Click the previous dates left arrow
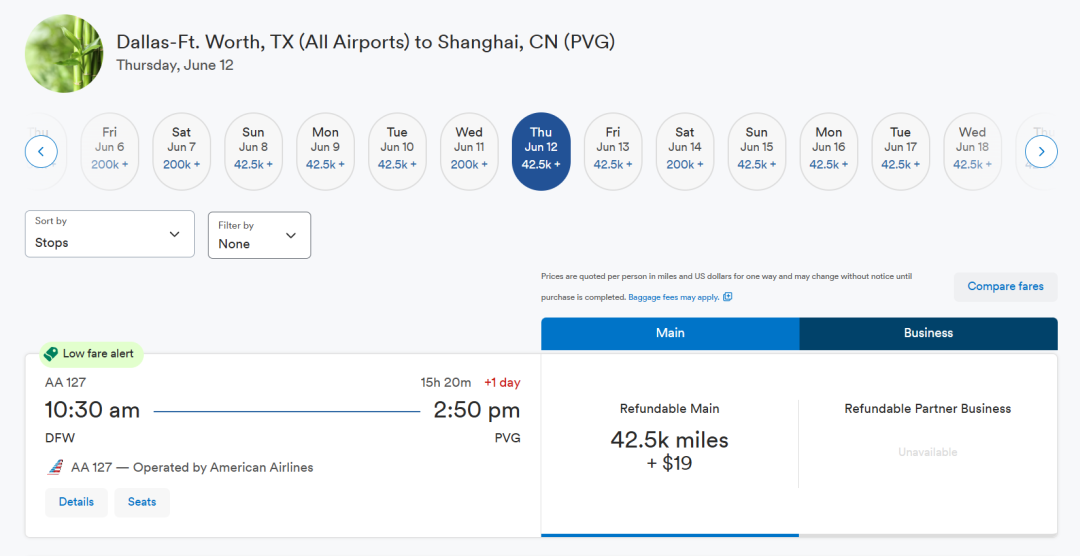Image resolution: width=1080 pixels, height=556 pixels. tap(41, 152)
